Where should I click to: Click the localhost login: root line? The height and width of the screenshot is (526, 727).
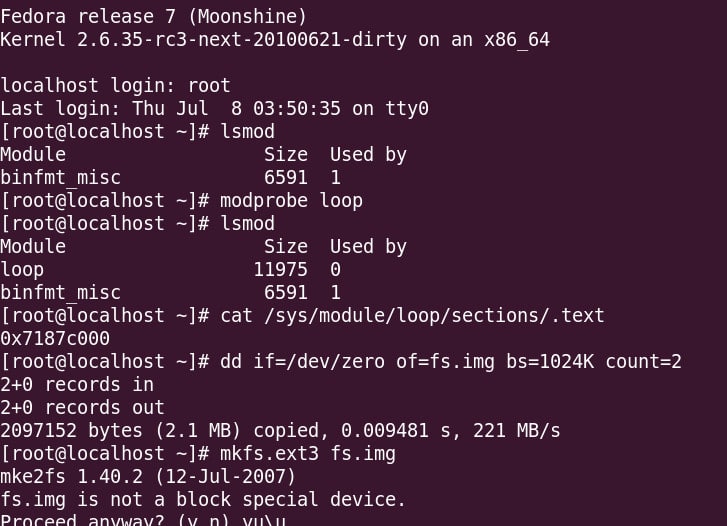coord(115,86)
